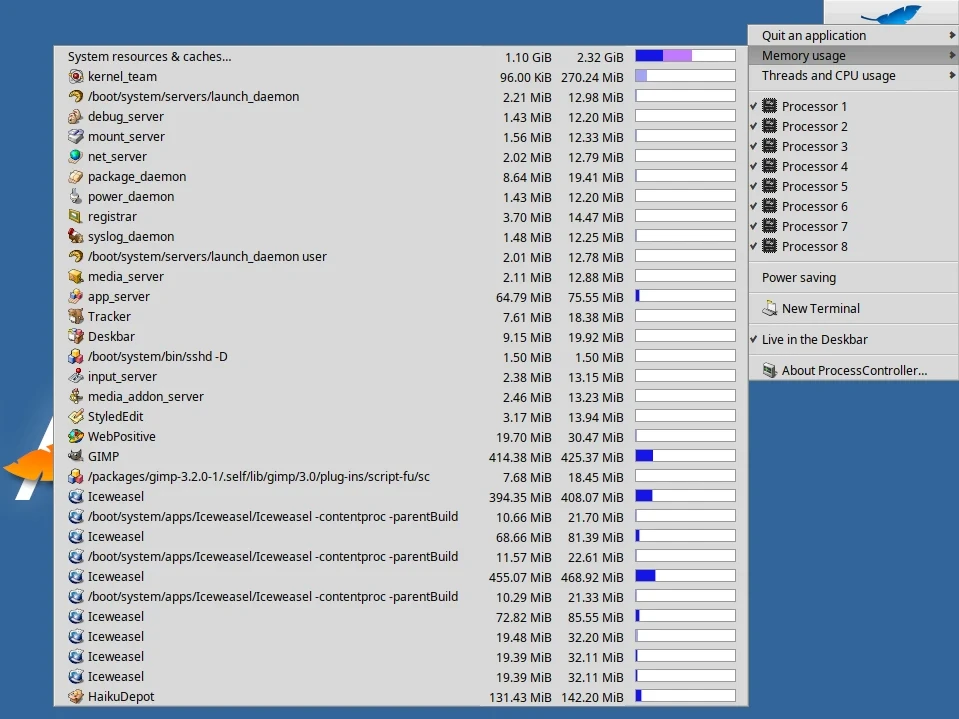Click the GIMP icon in the process list
959x719 pixels.
76,456
